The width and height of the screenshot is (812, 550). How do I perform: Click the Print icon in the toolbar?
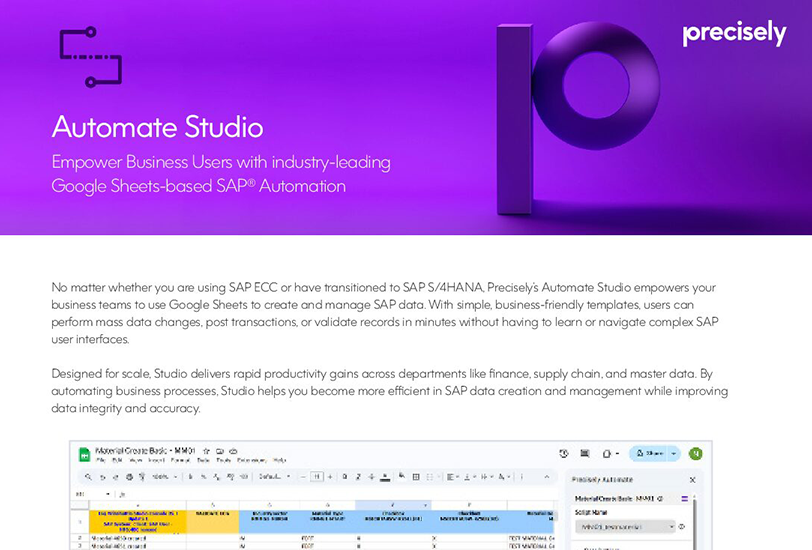tap(129, 477)
